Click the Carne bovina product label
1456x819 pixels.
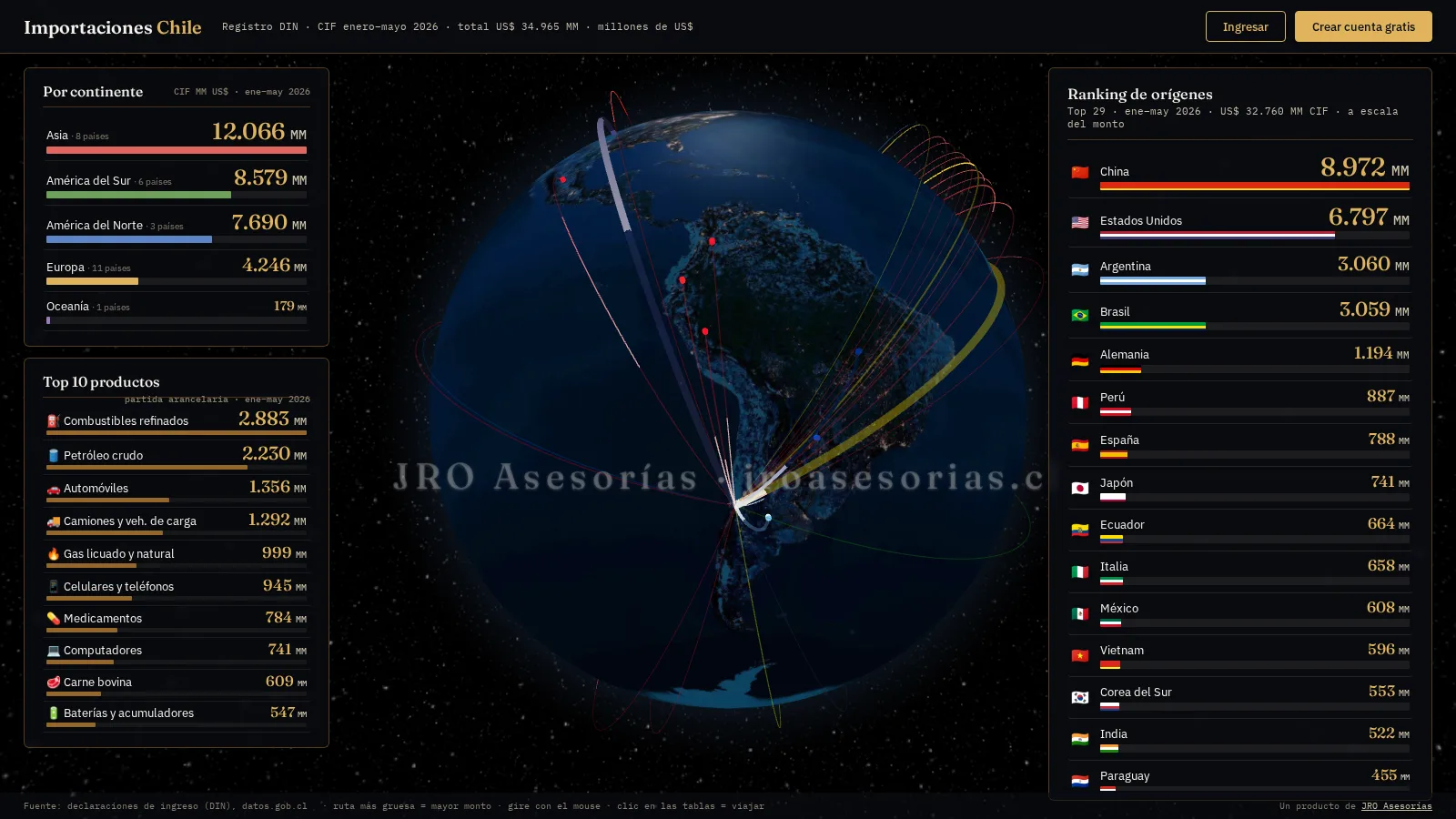pyautogui.click(x=97, y=682)
